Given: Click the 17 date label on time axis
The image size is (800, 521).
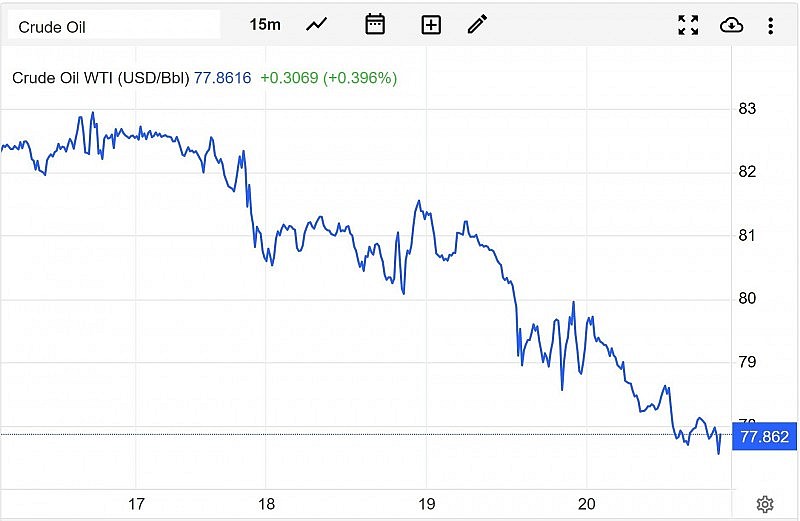Looking at the screenshot, I should (136, 503).
